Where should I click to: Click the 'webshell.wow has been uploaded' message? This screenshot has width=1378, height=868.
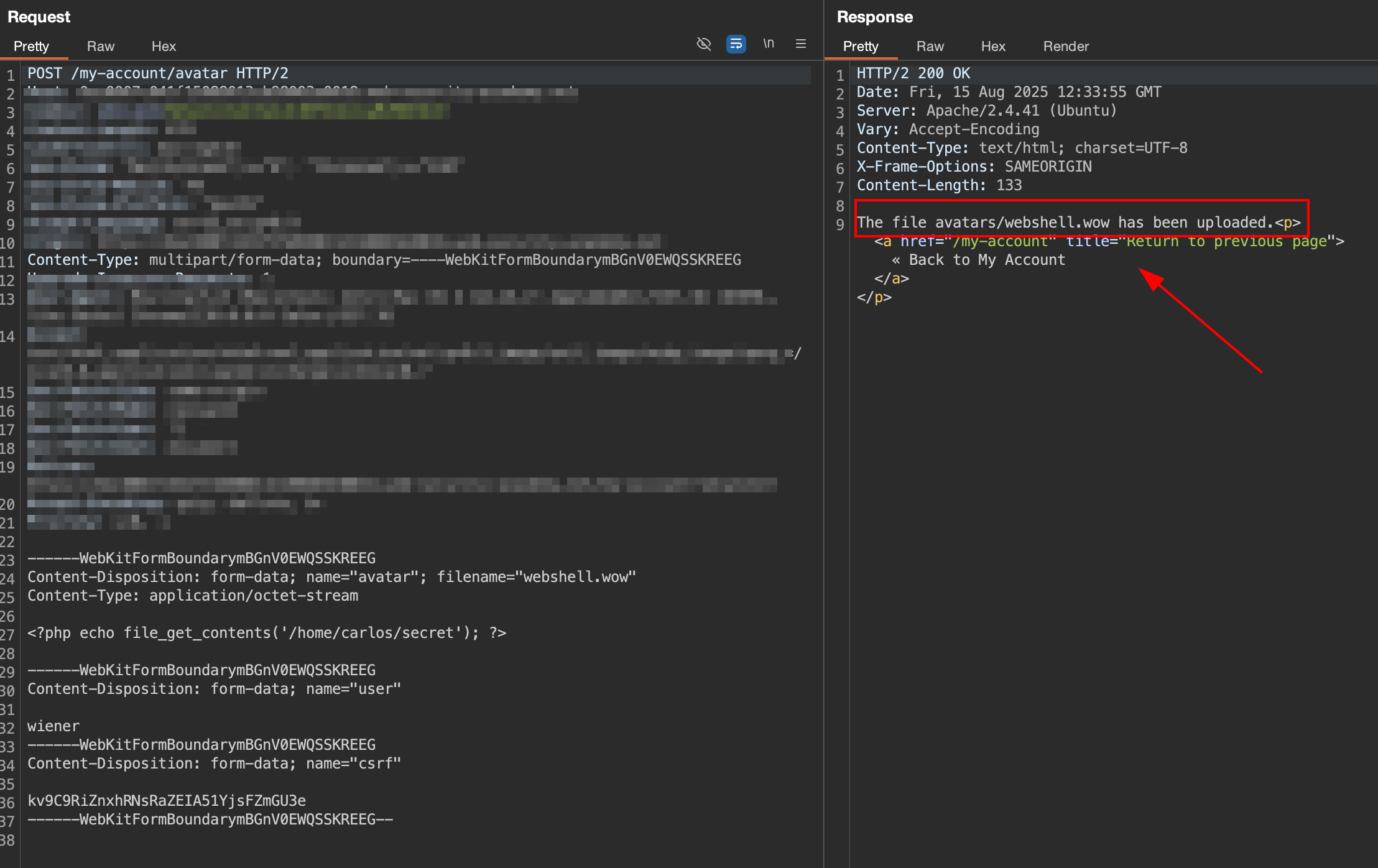tap(1066, 223)
